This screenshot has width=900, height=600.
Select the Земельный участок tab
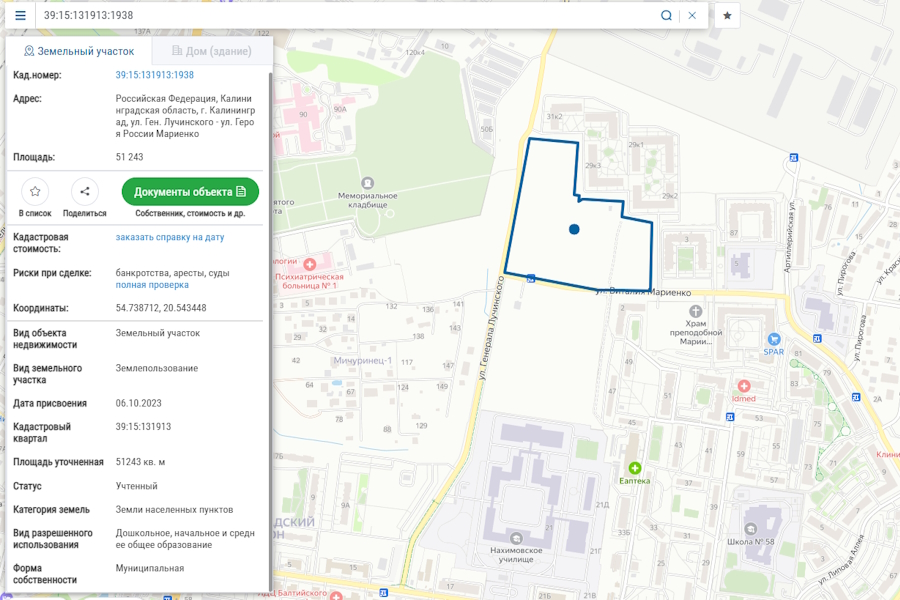[78, 50]
